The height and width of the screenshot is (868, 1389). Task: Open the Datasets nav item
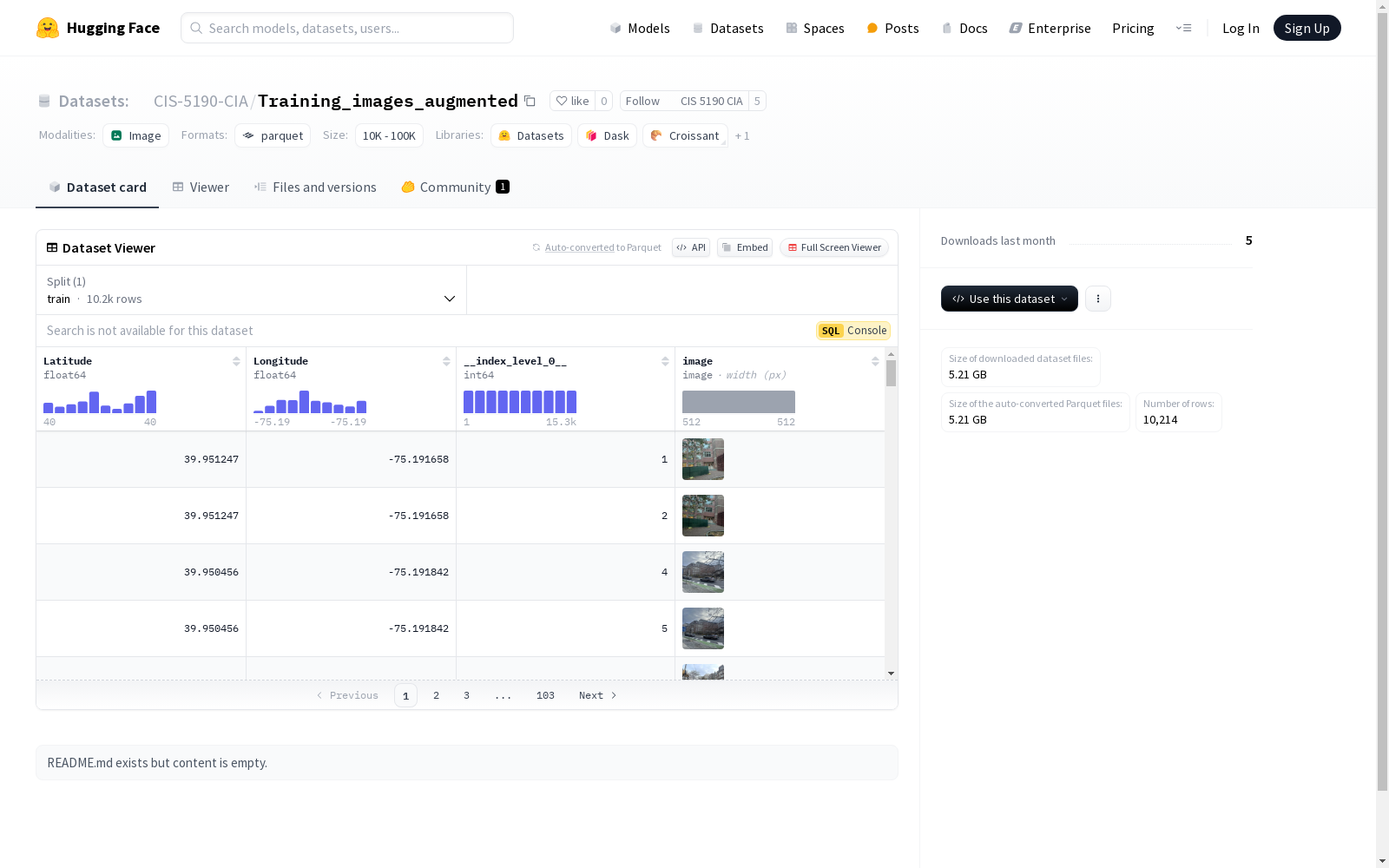pyautogui.click(x=727, y=28)
